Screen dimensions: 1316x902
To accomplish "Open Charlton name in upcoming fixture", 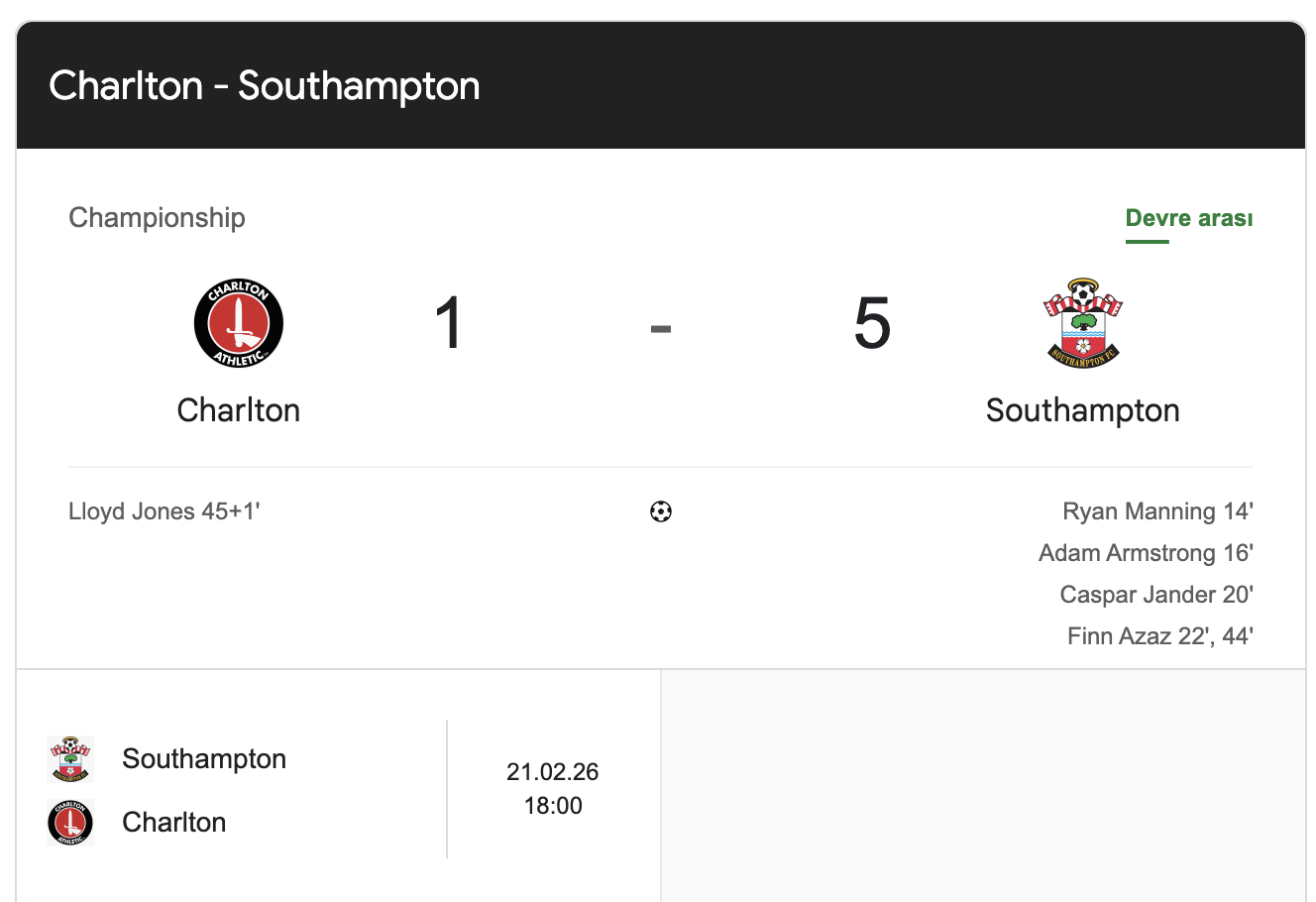I will point(174,823).
